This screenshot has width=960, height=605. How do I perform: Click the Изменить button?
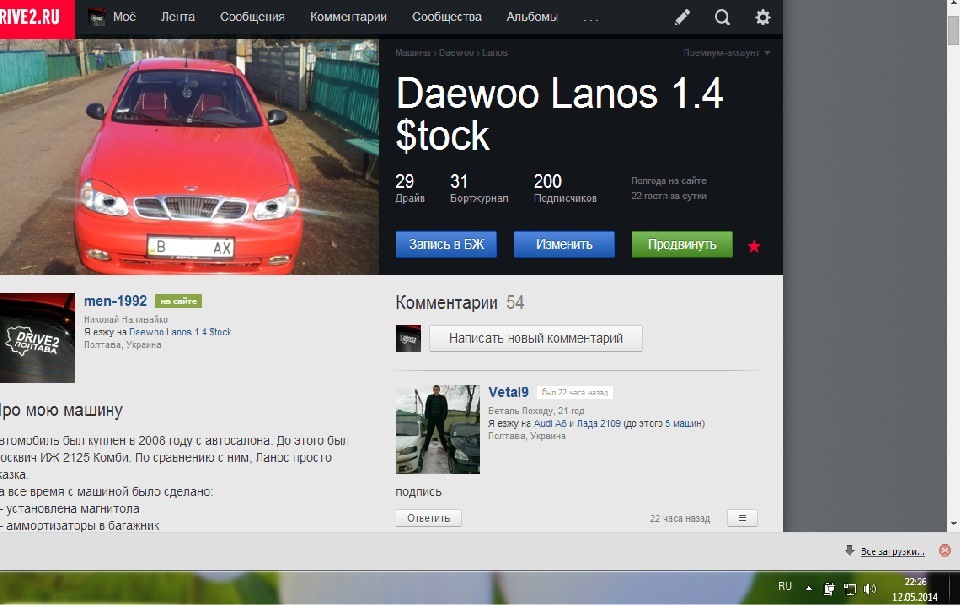pos(564,244)
